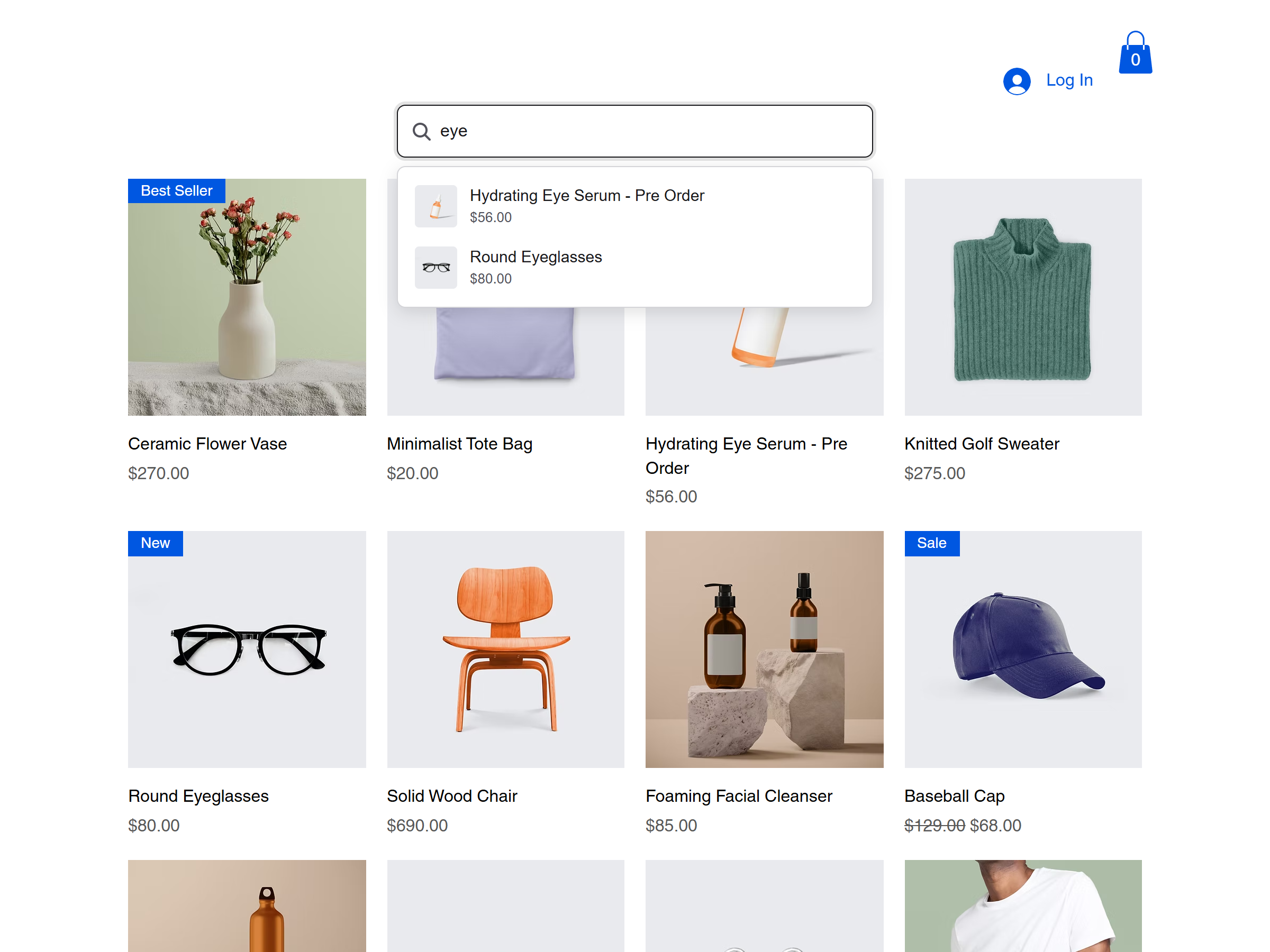
Task: Click the Solid Wood Chair title link
Action: tap(452, 796)
